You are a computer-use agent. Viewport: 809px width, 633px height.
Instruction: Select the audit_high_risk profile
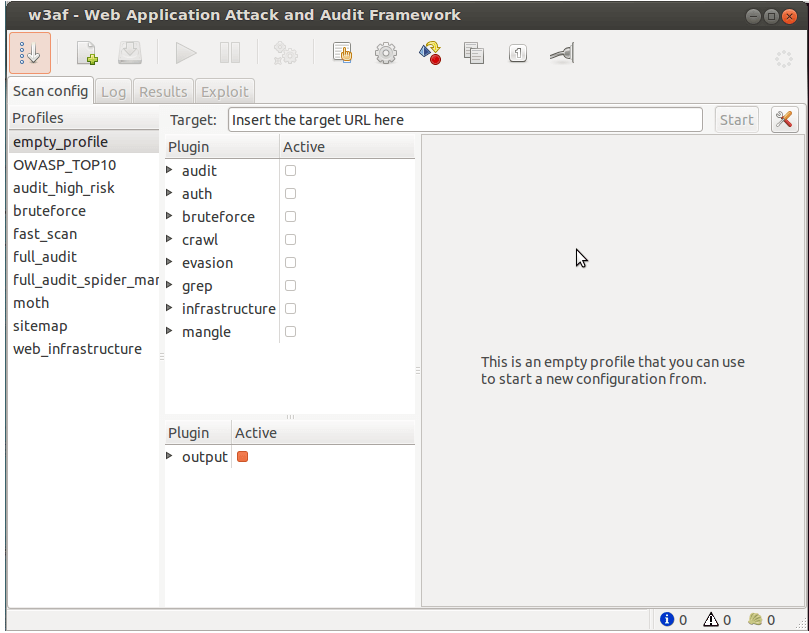pyautogui.click(x=84, y=188)
